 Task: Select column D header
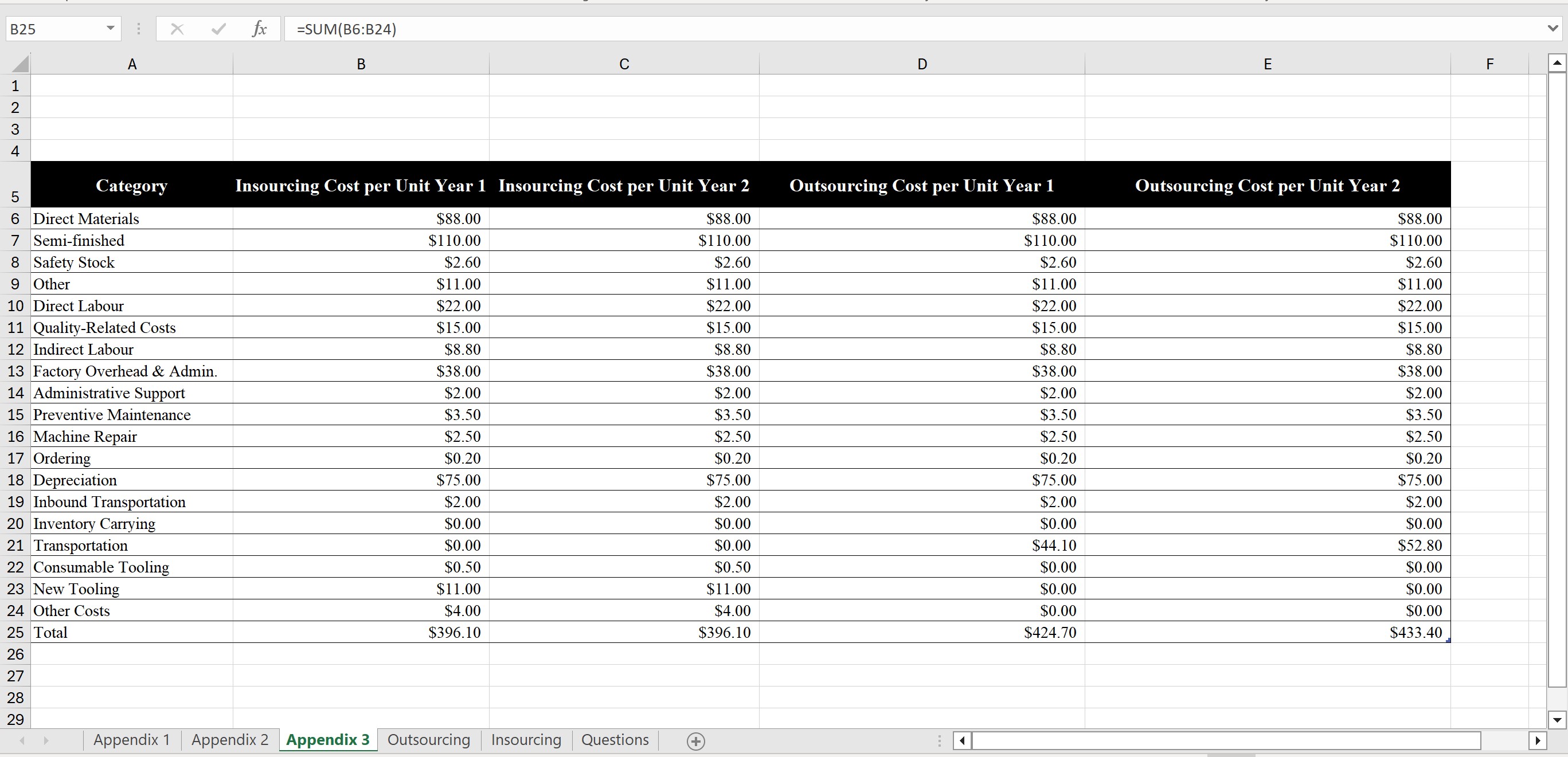pyautogui.click(x=921, y=64)
